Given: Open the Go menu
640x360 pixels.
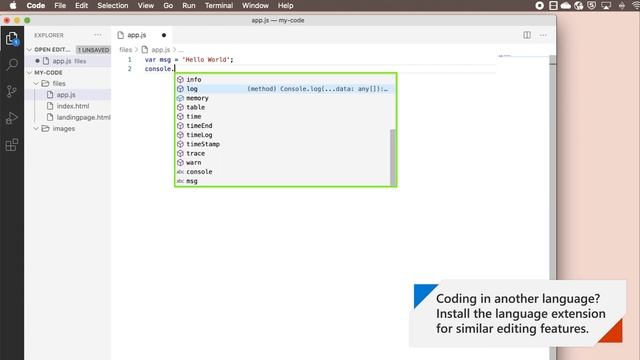Looking at the screenshot, I should point(168,5).
